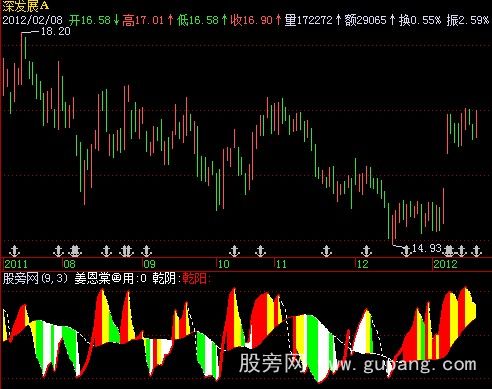Click the 14.93 lowest price label

[427, 248]
